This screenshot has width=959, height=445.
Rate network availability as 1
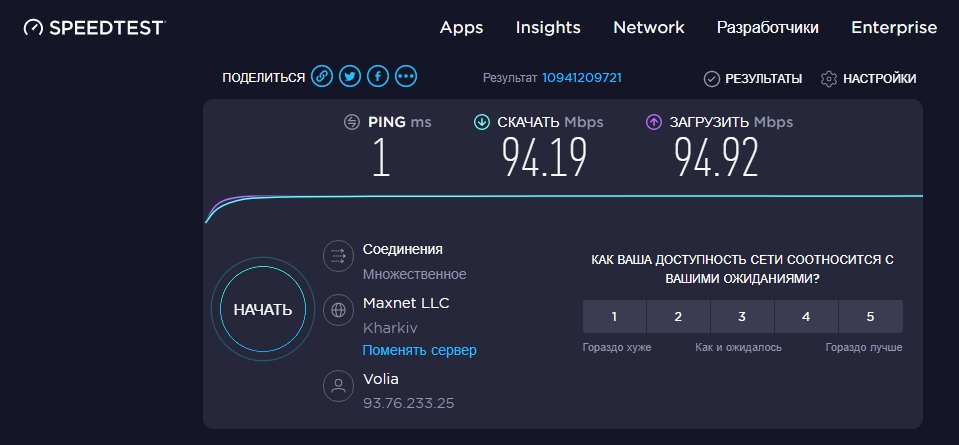click(x=614, y=317)
